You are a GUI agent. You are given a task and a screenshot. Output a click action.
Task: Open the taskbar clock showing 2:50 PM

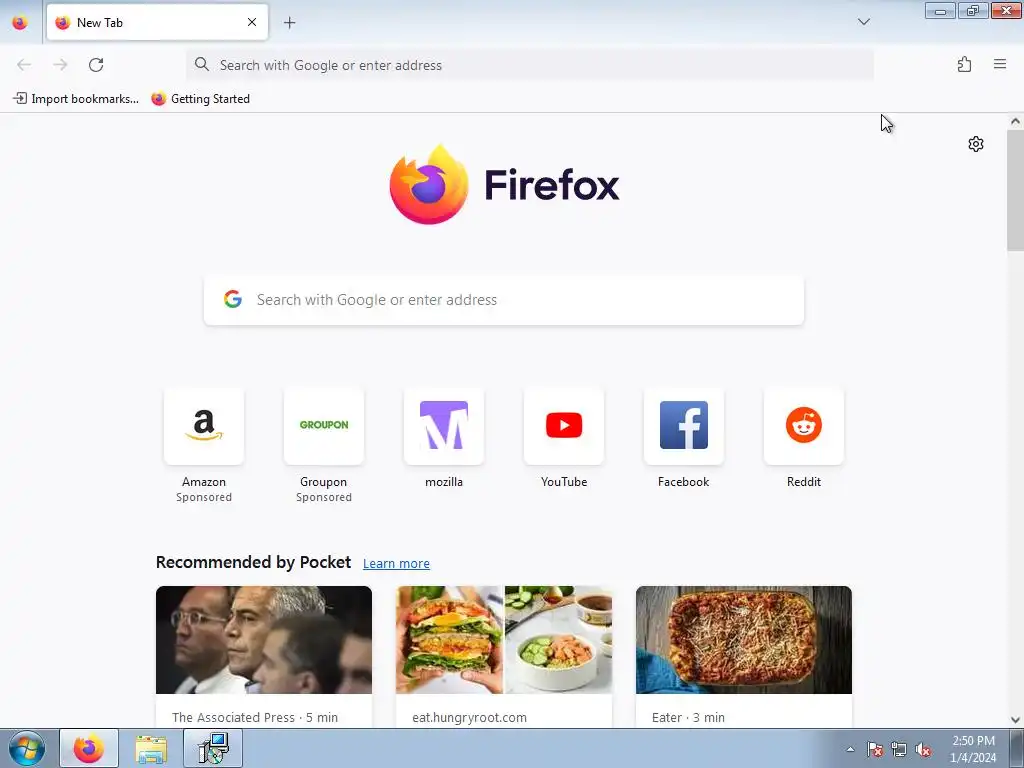click(973, 749)
